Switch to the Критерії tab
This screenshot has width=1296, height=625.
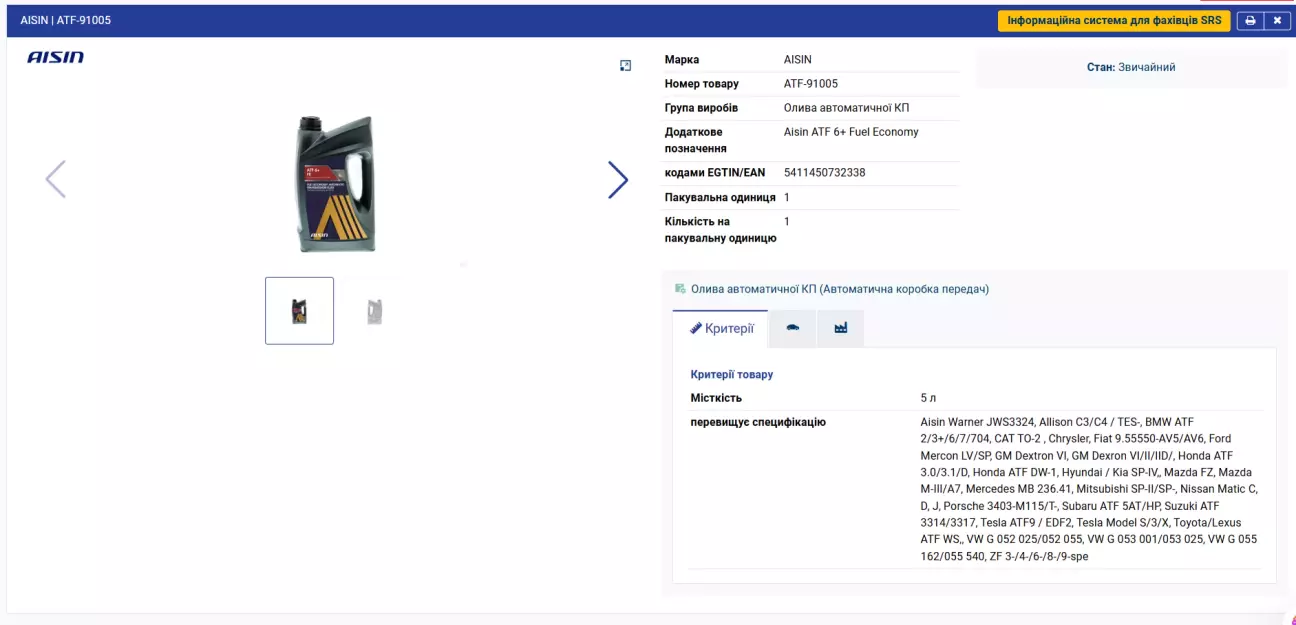(721, 328)
